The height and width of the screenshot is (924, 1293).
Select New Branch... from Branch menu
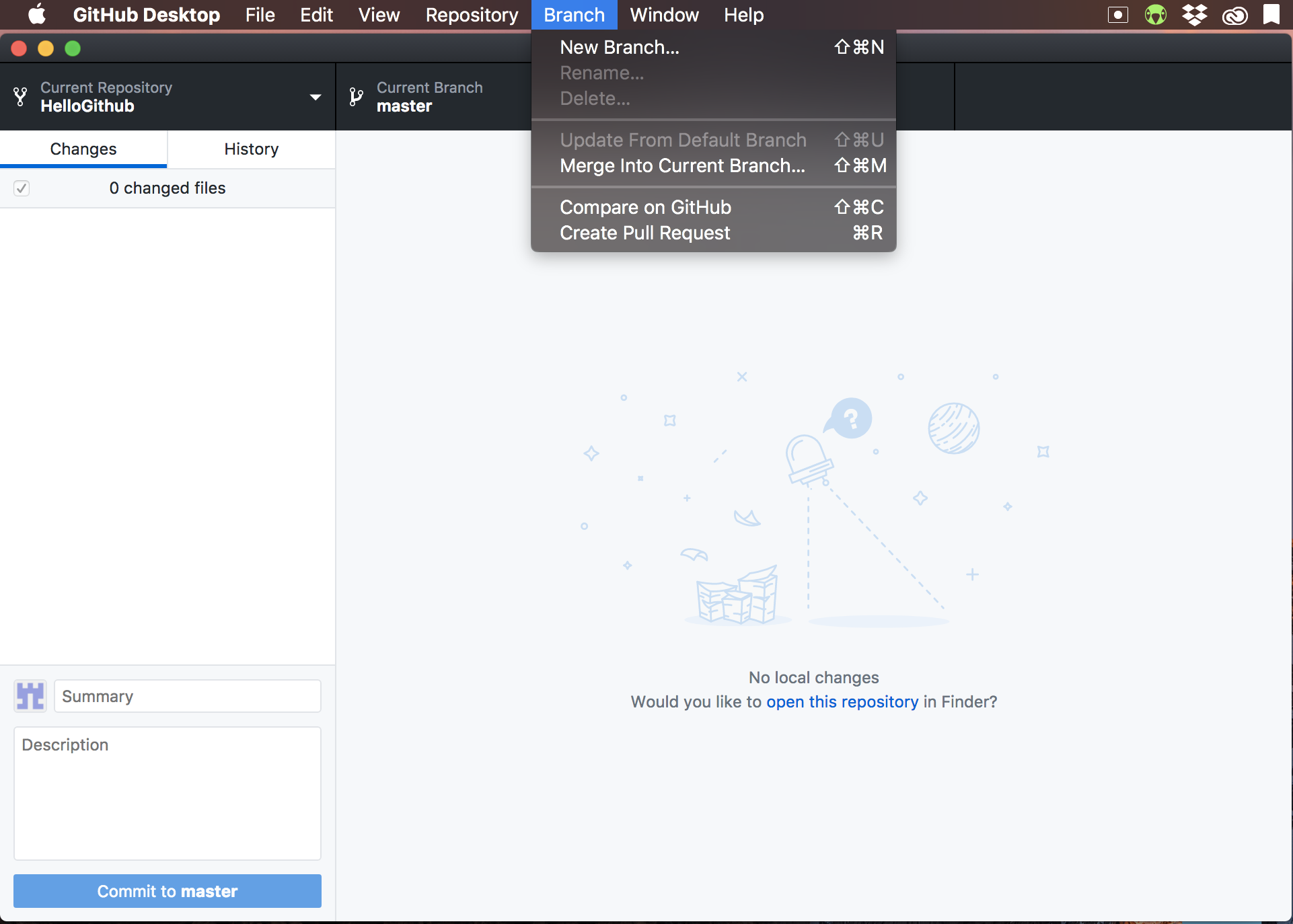click(619, 47)
